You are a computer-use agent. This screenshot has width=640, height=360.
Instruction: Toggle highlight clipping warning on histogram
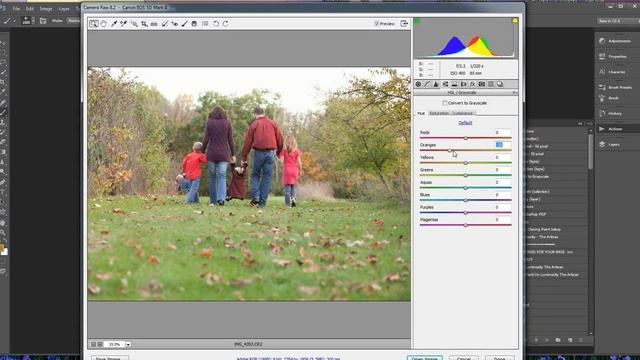515,20
